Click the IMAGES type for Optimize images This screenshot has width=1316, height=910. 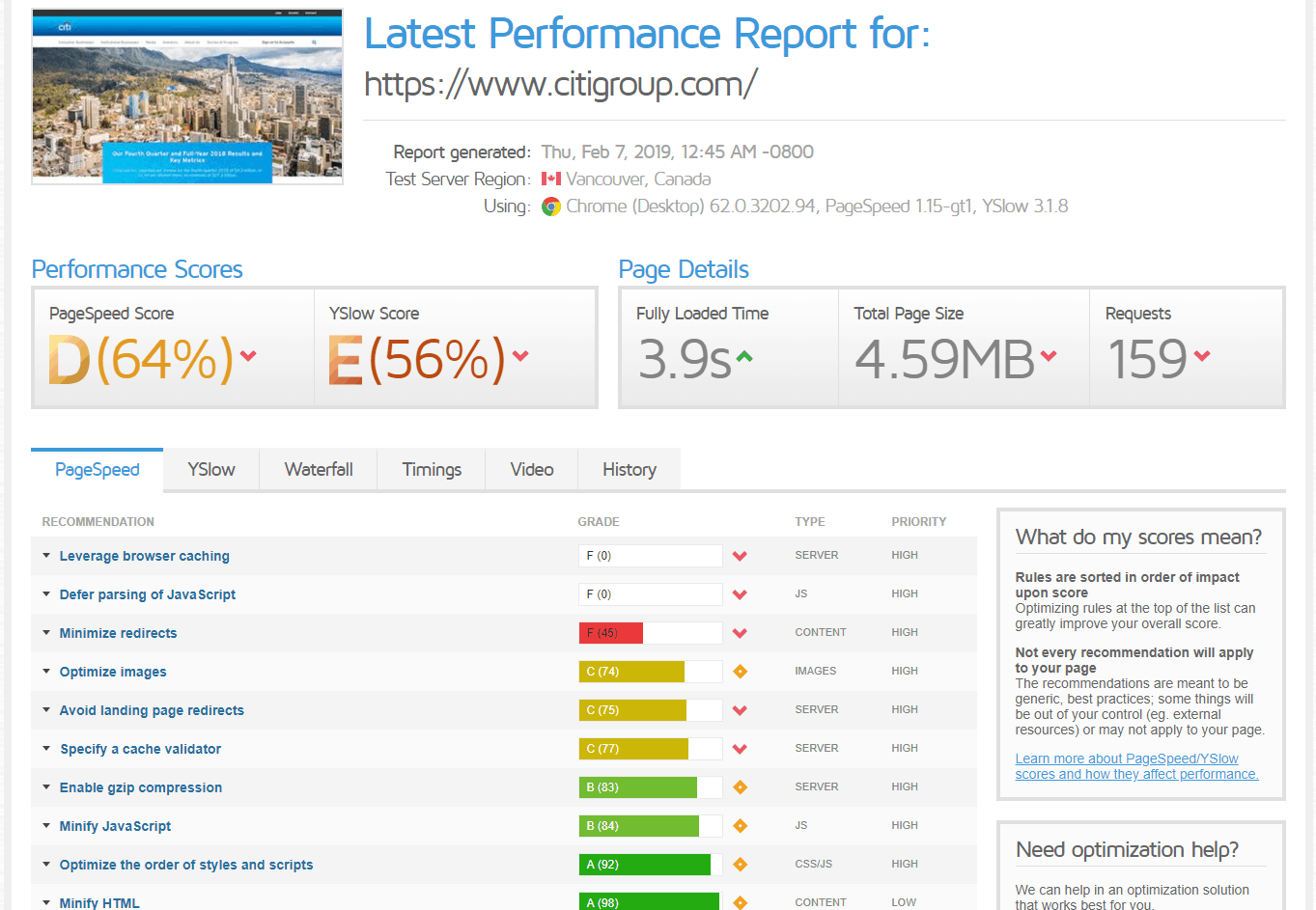(x=816, y=671)
